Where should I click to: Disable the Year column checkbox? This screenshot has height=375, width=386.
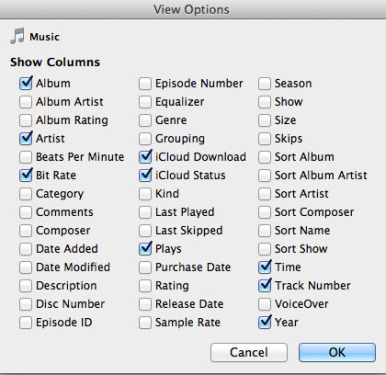pyautogui.click(x=264, y=322)
